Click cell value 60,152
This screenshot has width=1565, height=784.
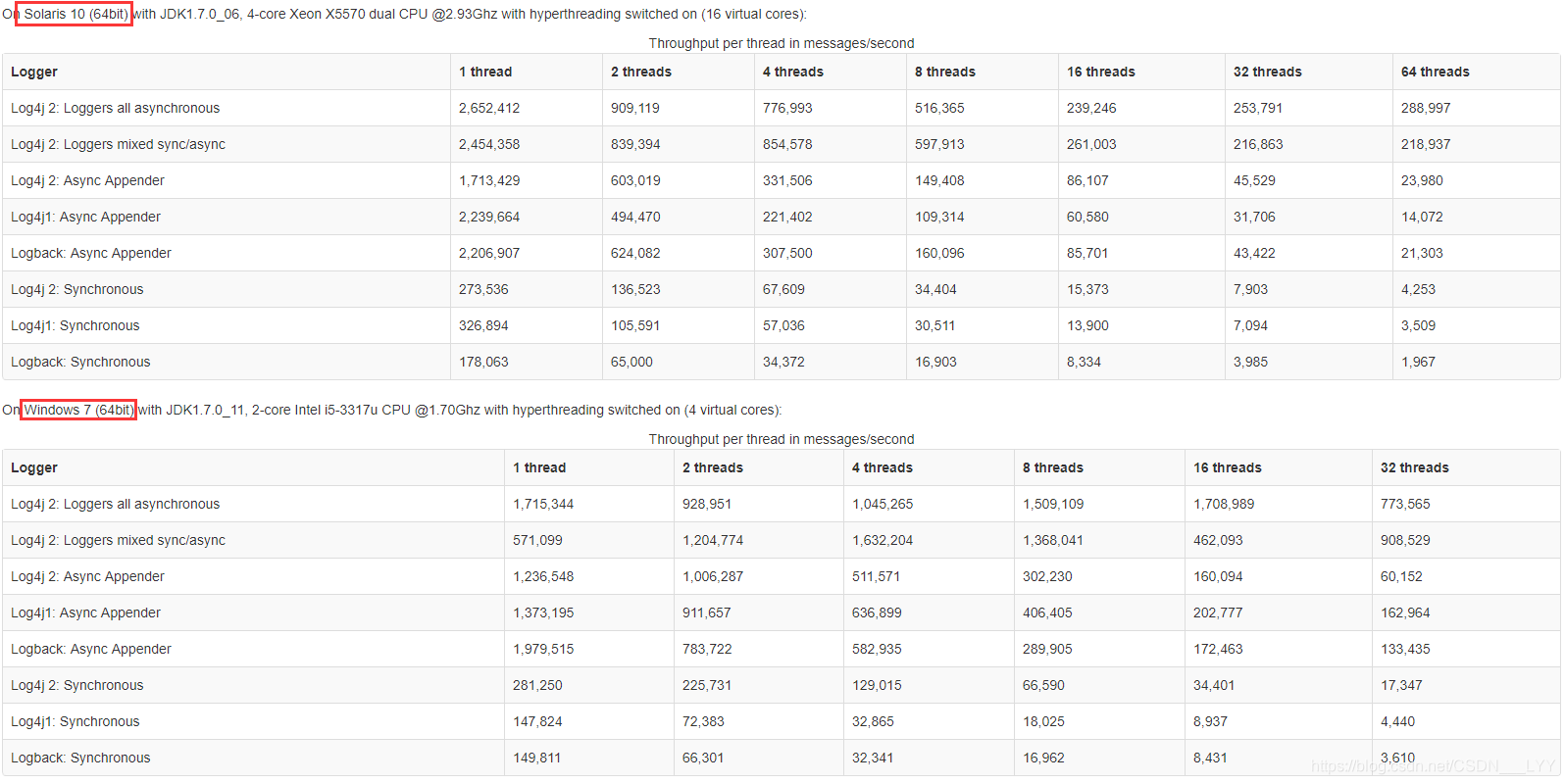click(1401, 576)
